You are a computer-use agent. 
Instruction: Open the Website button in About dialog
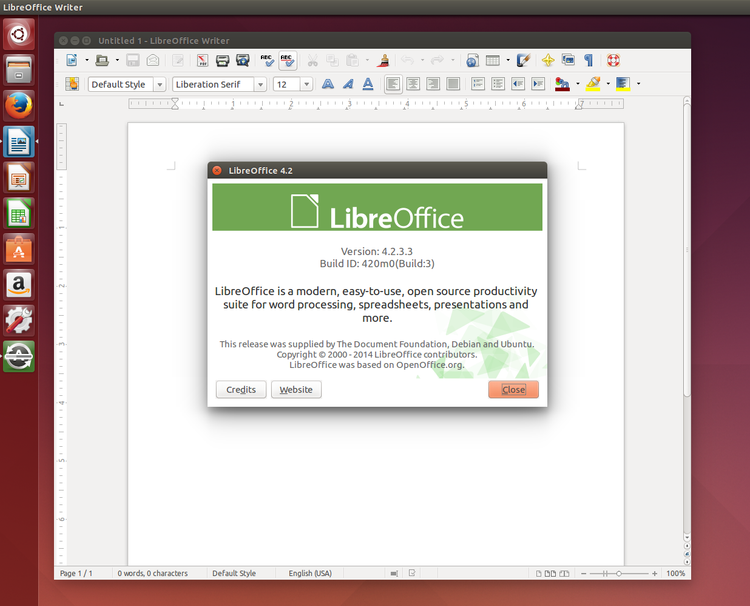coord(296,389)
